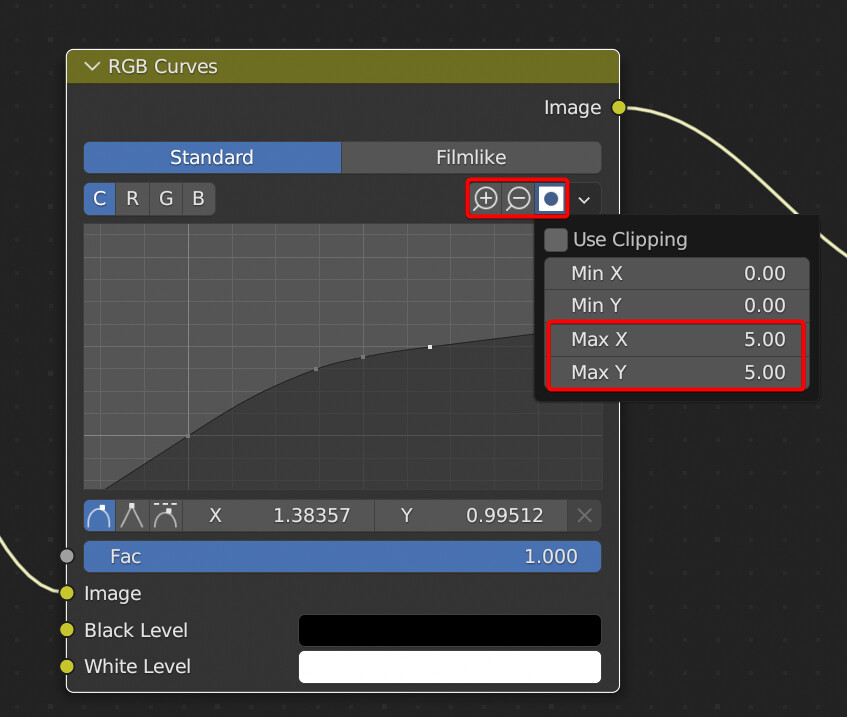Click the Fac input socket
The image size is (847, 717).
[x=67, y=556]
